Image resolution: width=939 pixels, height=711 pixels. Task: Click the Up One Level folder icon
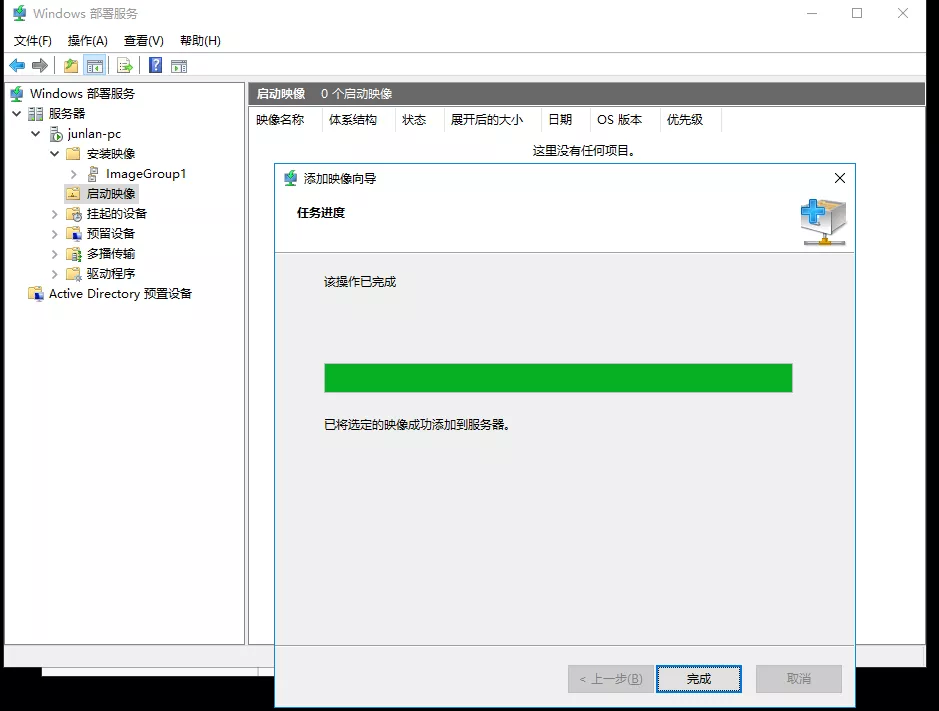(x=70, y=66)
